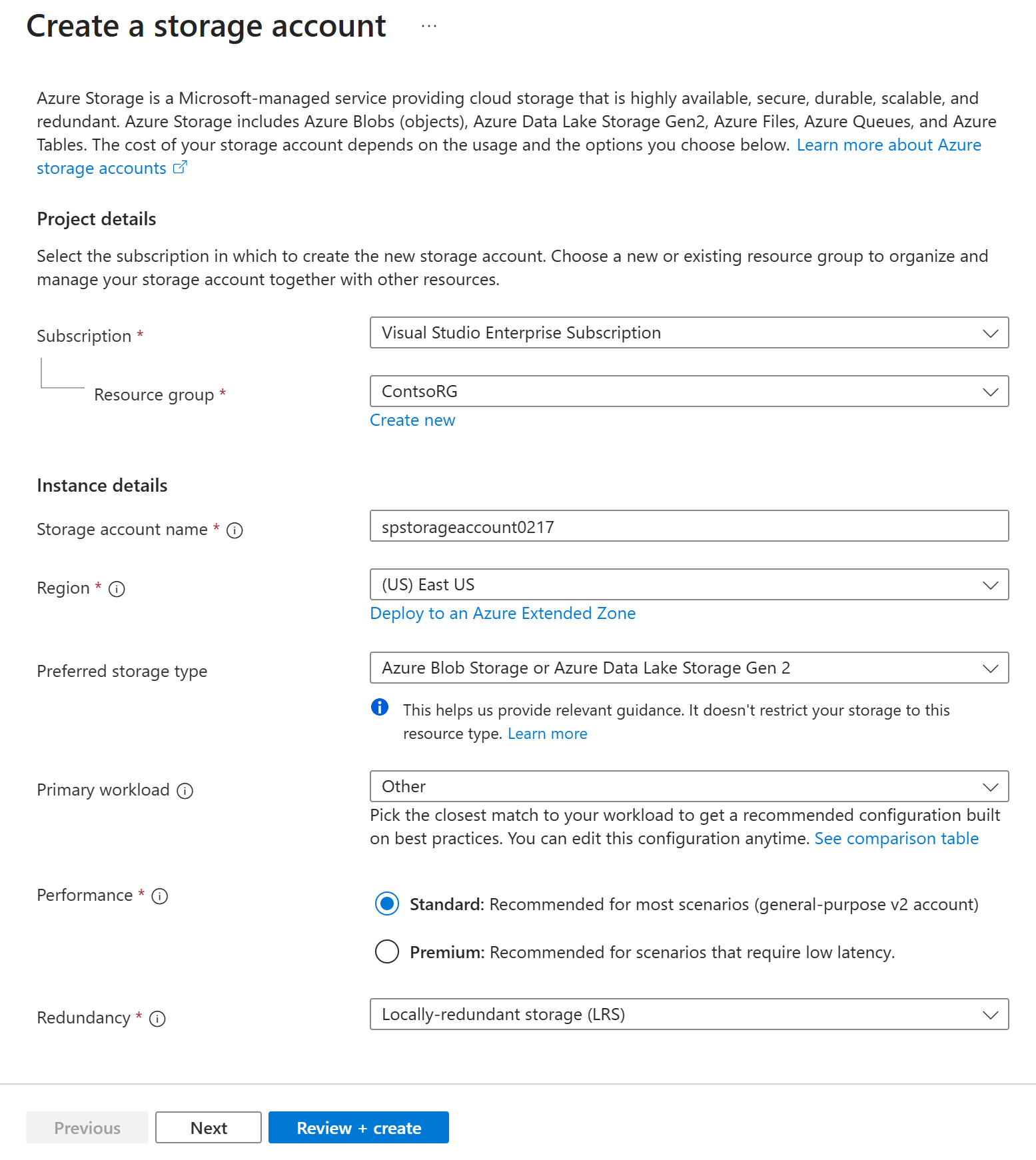Click the Storage account name text field

[689, 526]
